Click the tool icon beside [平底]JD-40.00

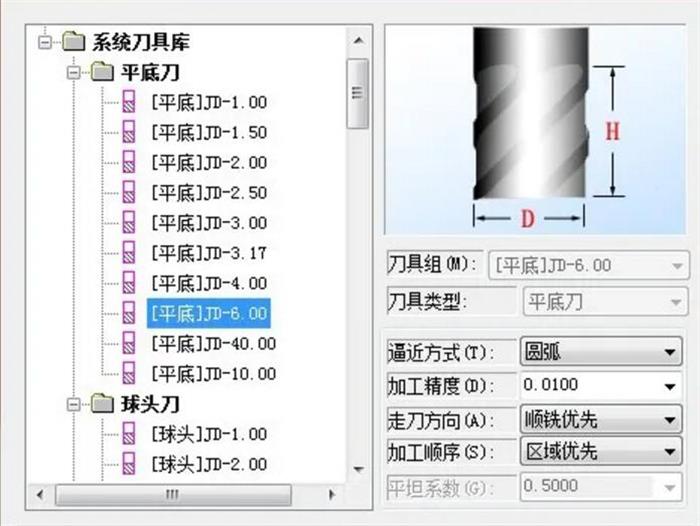point(129,343)
